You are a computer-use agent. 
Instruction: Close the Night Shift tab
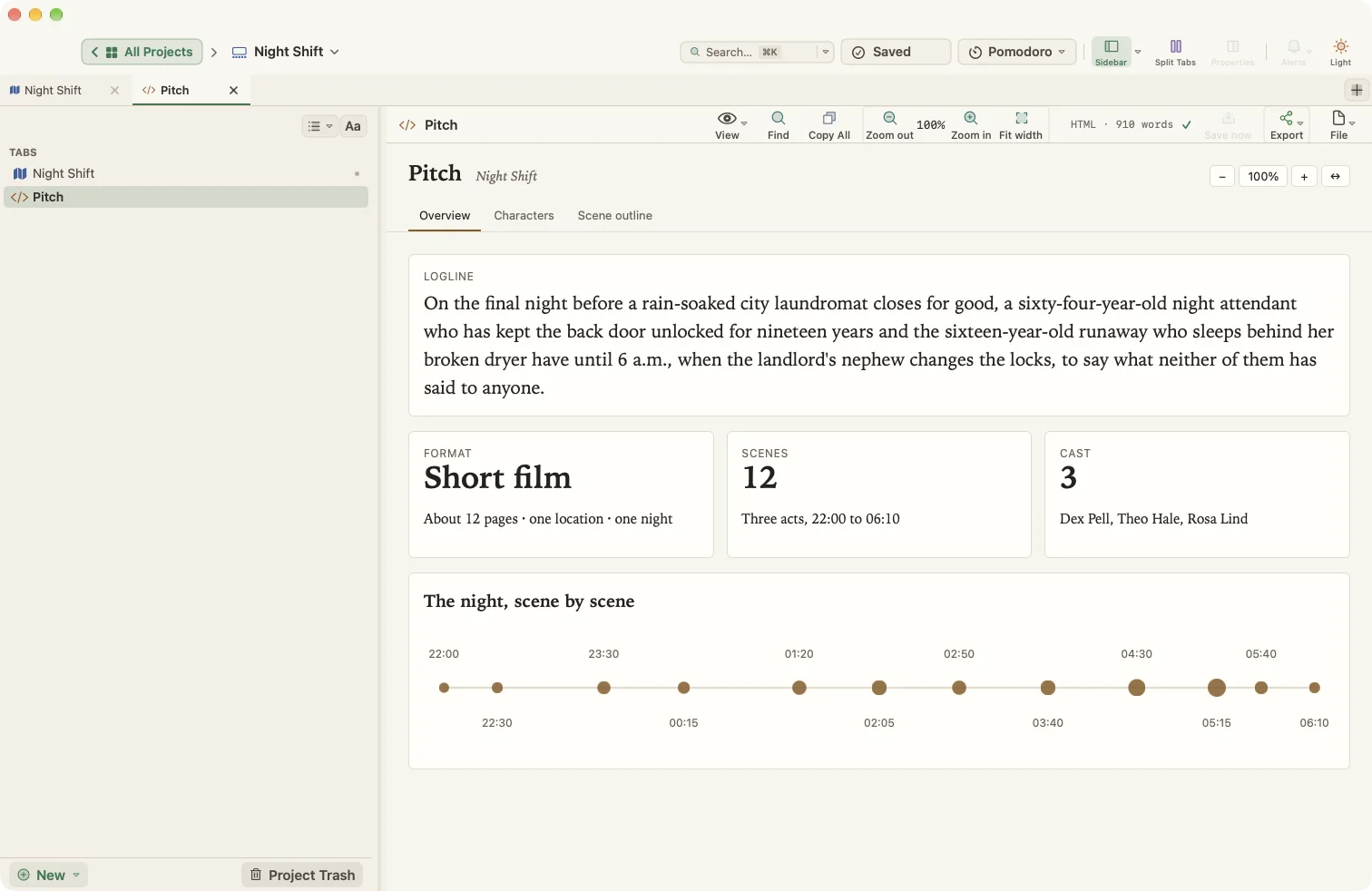coord(114,90)
